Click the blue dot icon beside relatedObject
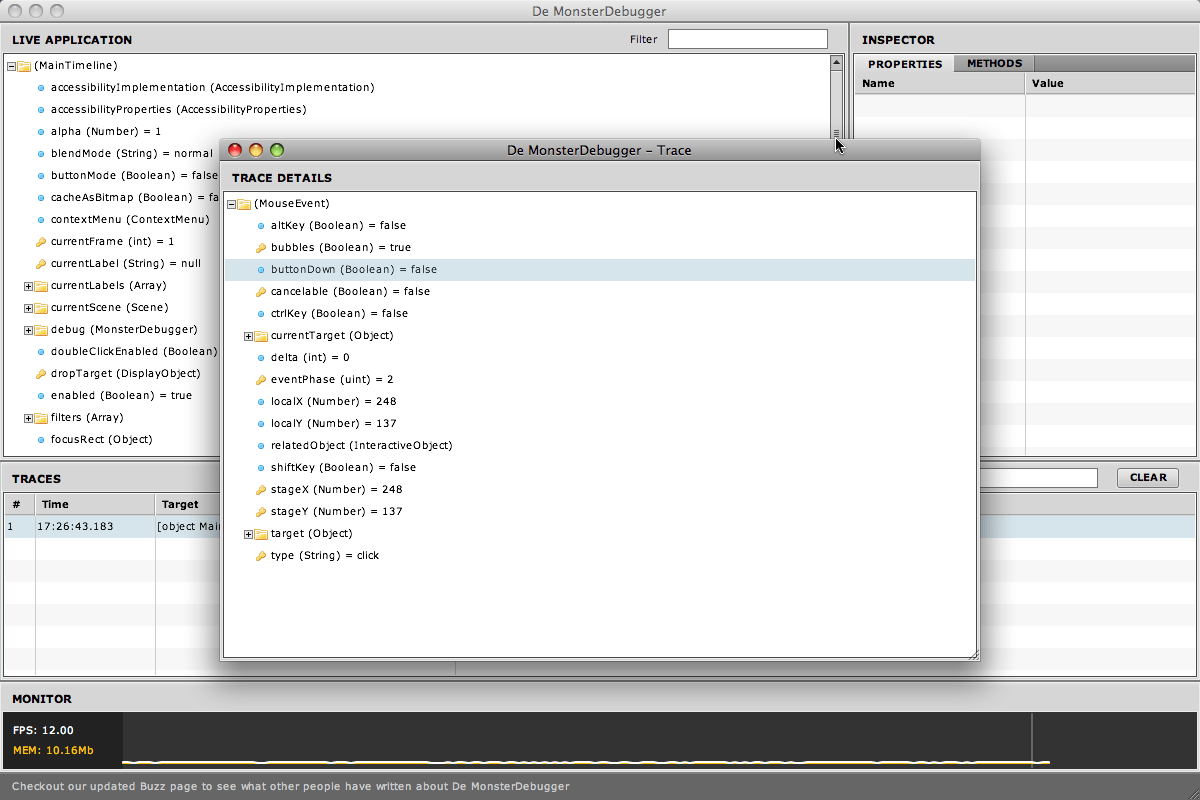The image size is (1200, 800). click(x=261, y=446)
